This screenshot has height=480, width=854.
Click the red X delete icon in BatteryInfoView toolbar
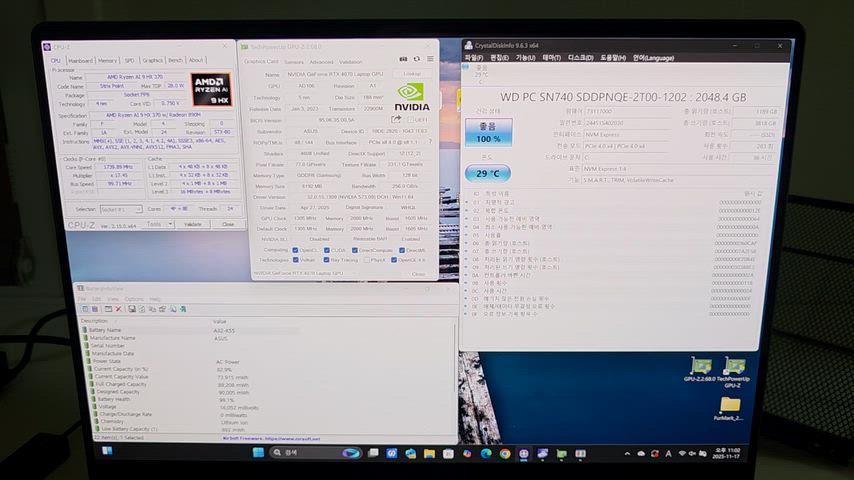[118, 309]
